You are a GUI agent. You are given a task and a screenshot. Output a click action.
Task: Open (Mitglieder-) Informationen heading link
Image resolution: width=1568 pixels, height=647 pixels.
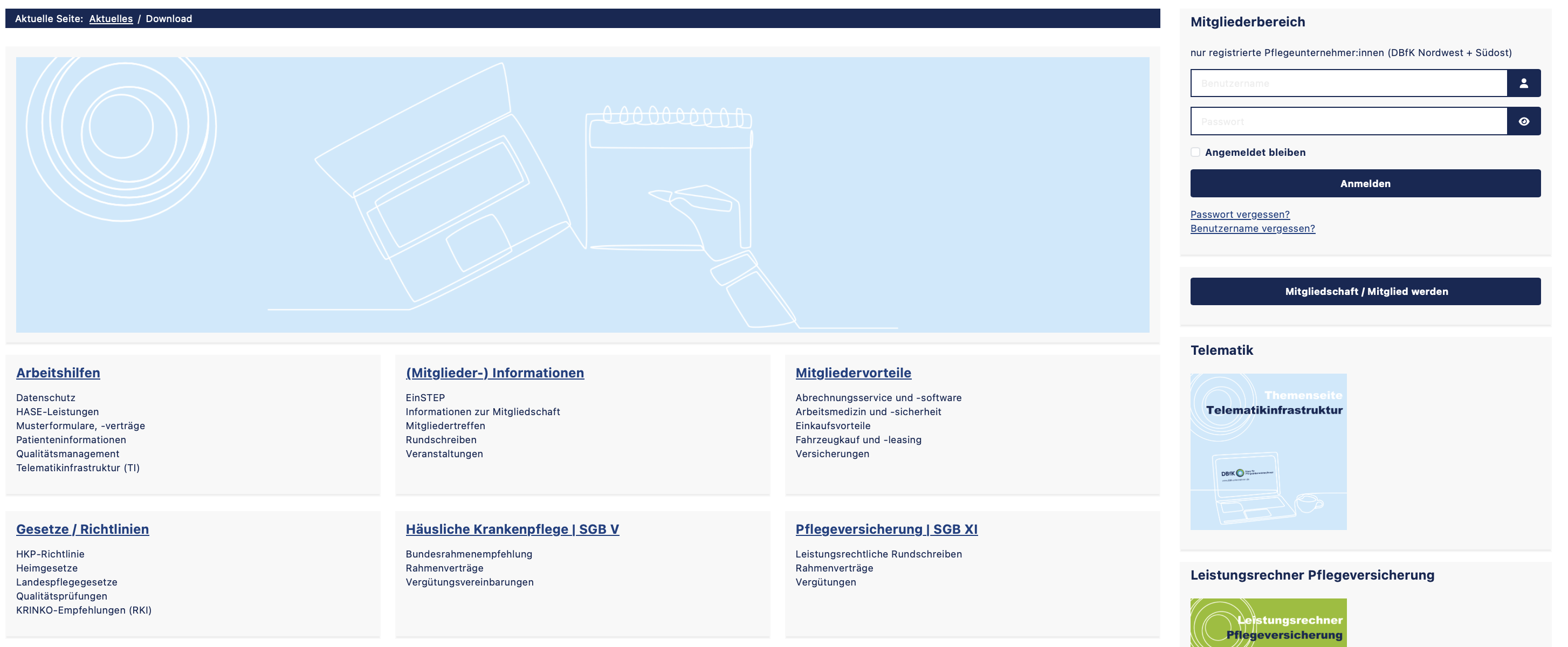click(495, 373)
